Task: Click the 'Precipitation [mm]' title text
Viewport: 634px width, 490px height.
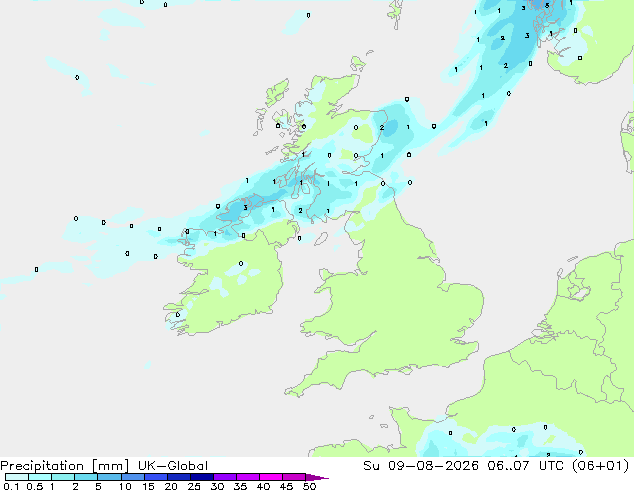Action: tap(64, 466)
